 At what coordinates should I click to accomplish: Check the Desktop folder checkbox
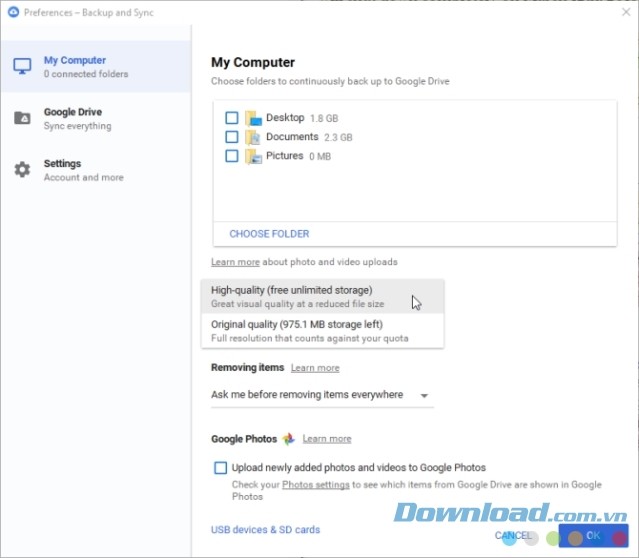[x=232, y=118]
